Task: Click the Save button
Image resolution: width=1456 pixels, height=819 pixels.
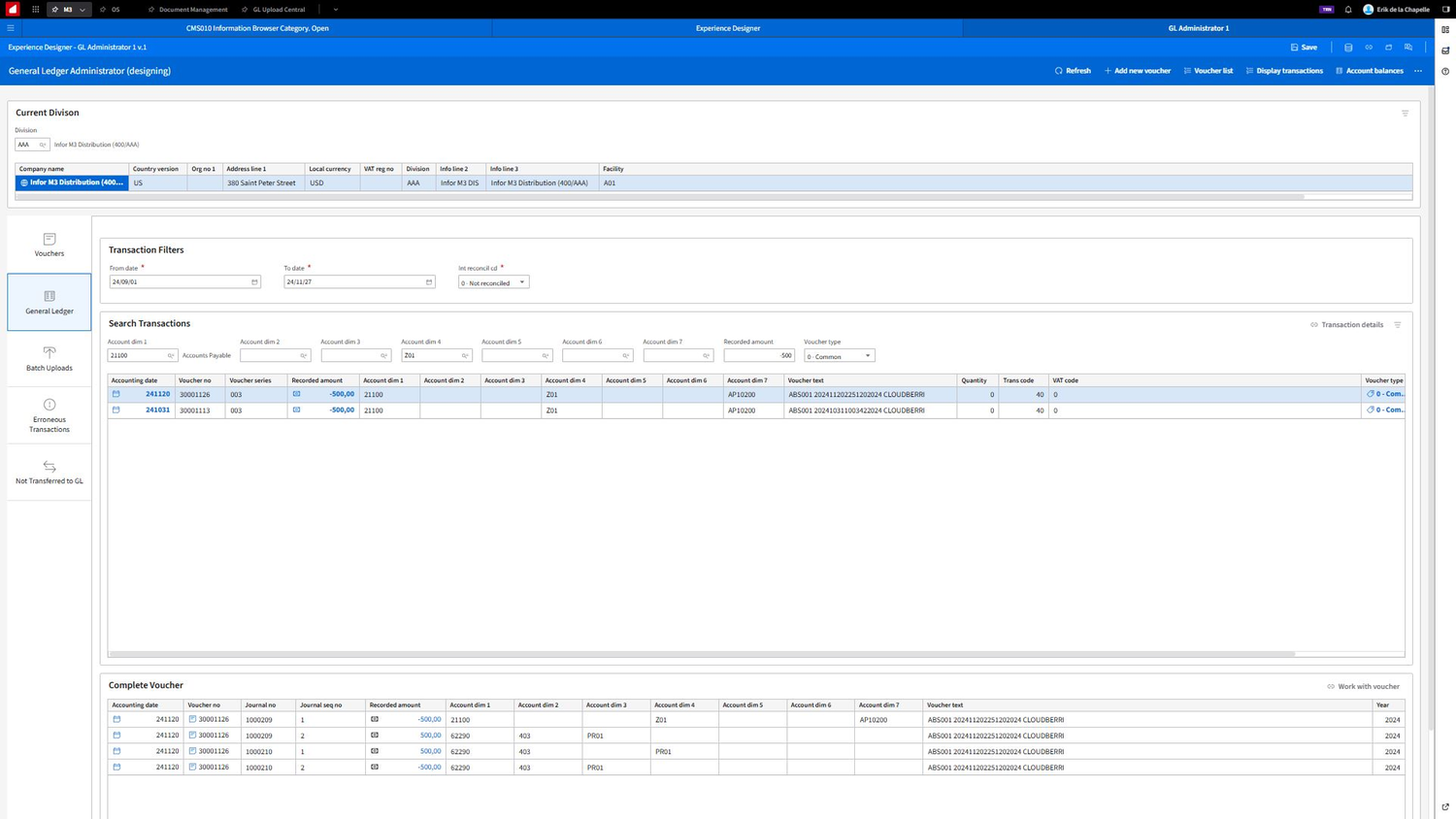Action: [1305, 47]
